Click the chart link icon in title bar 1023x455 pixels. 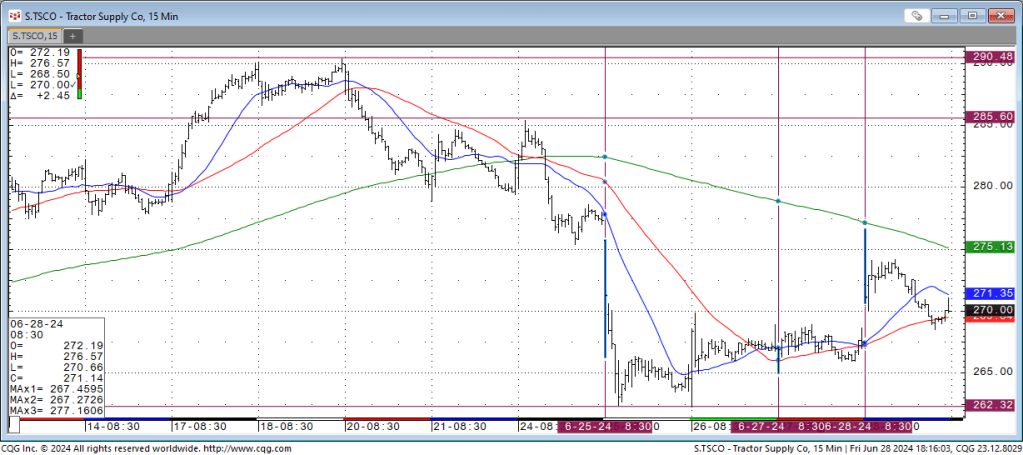pyautogui.click(x=916, y=15)
